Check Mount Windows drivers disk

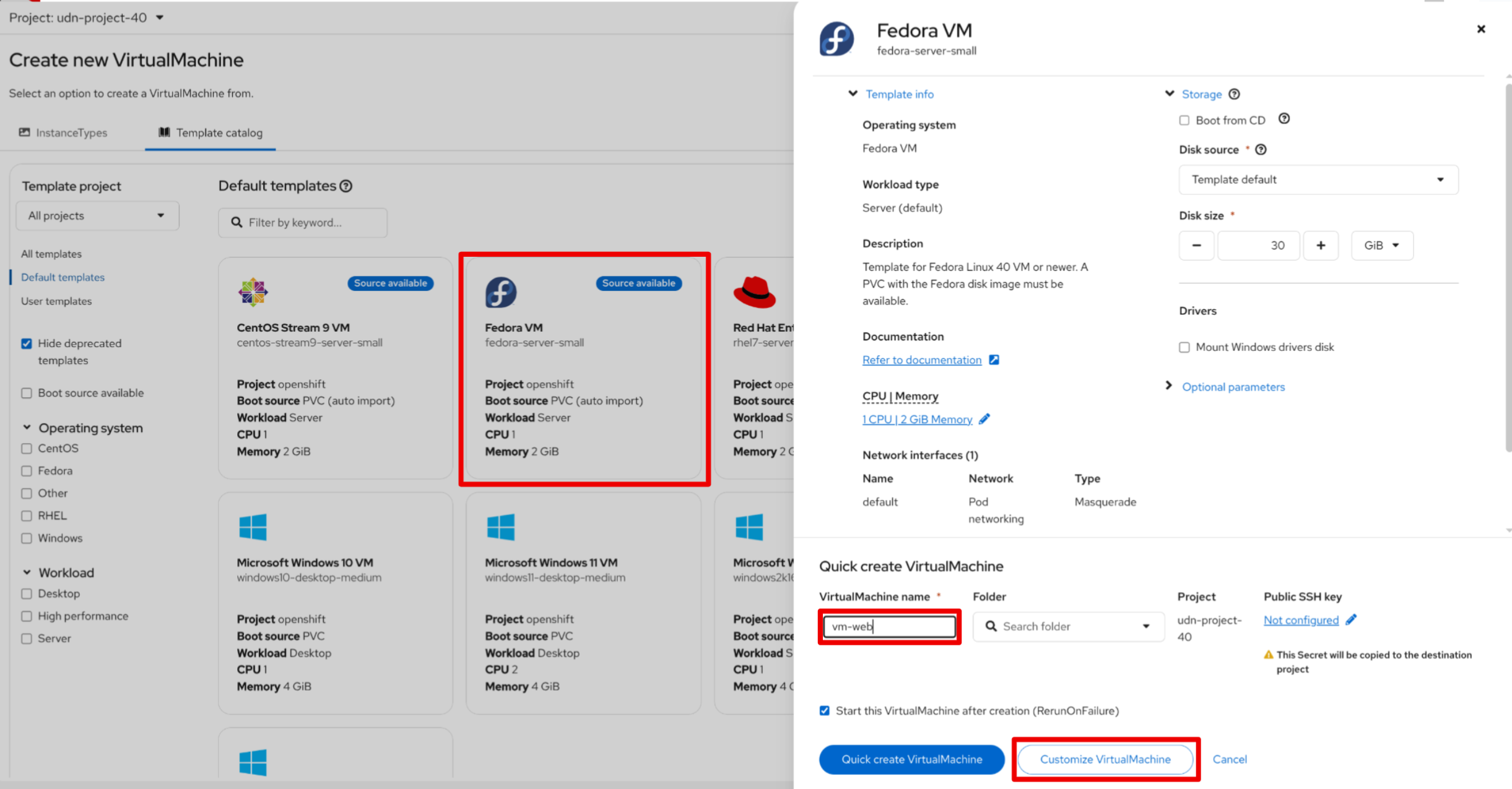coord(1184,347)
